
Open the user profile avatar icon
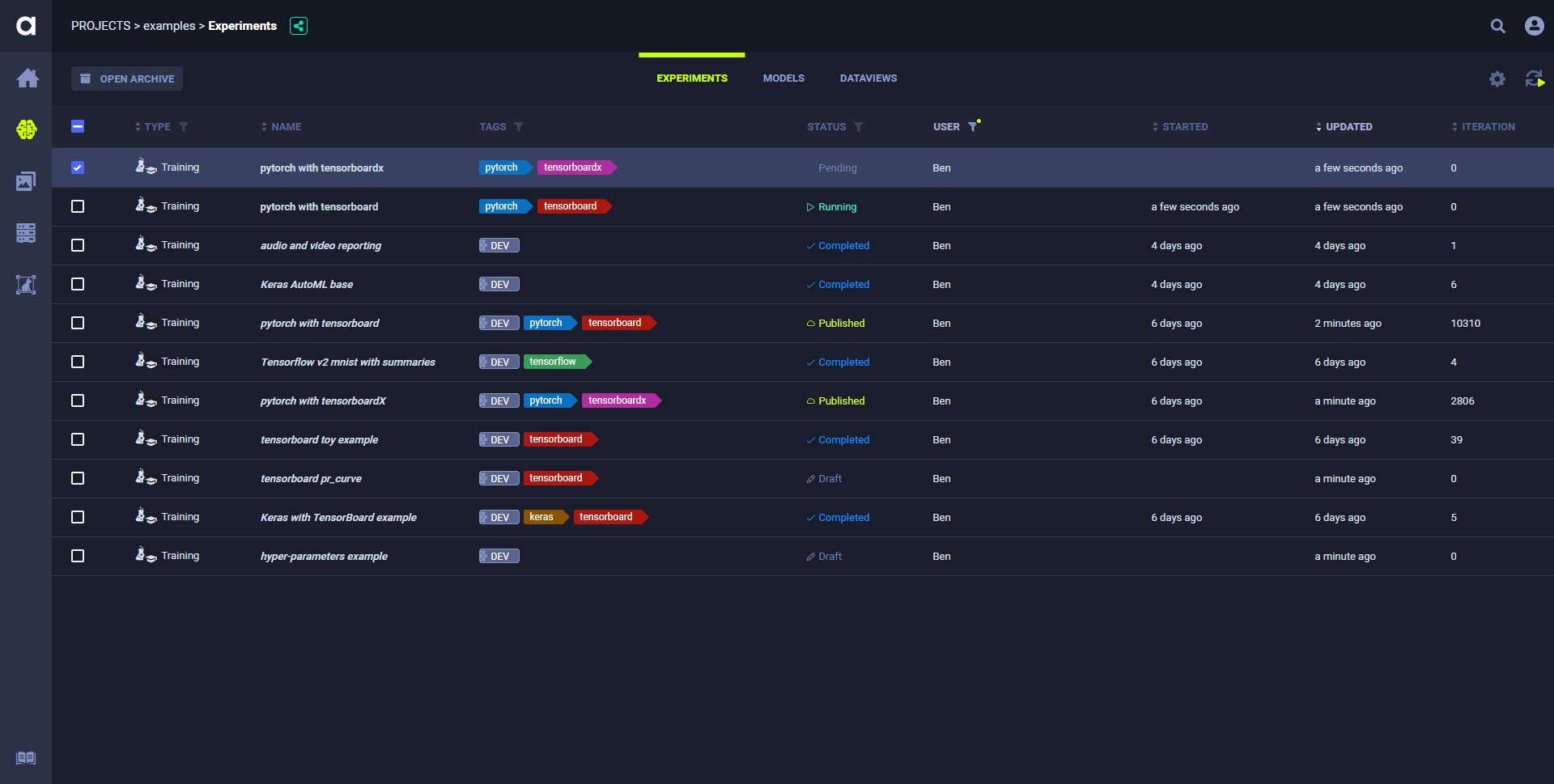[x=1534, y=26]
